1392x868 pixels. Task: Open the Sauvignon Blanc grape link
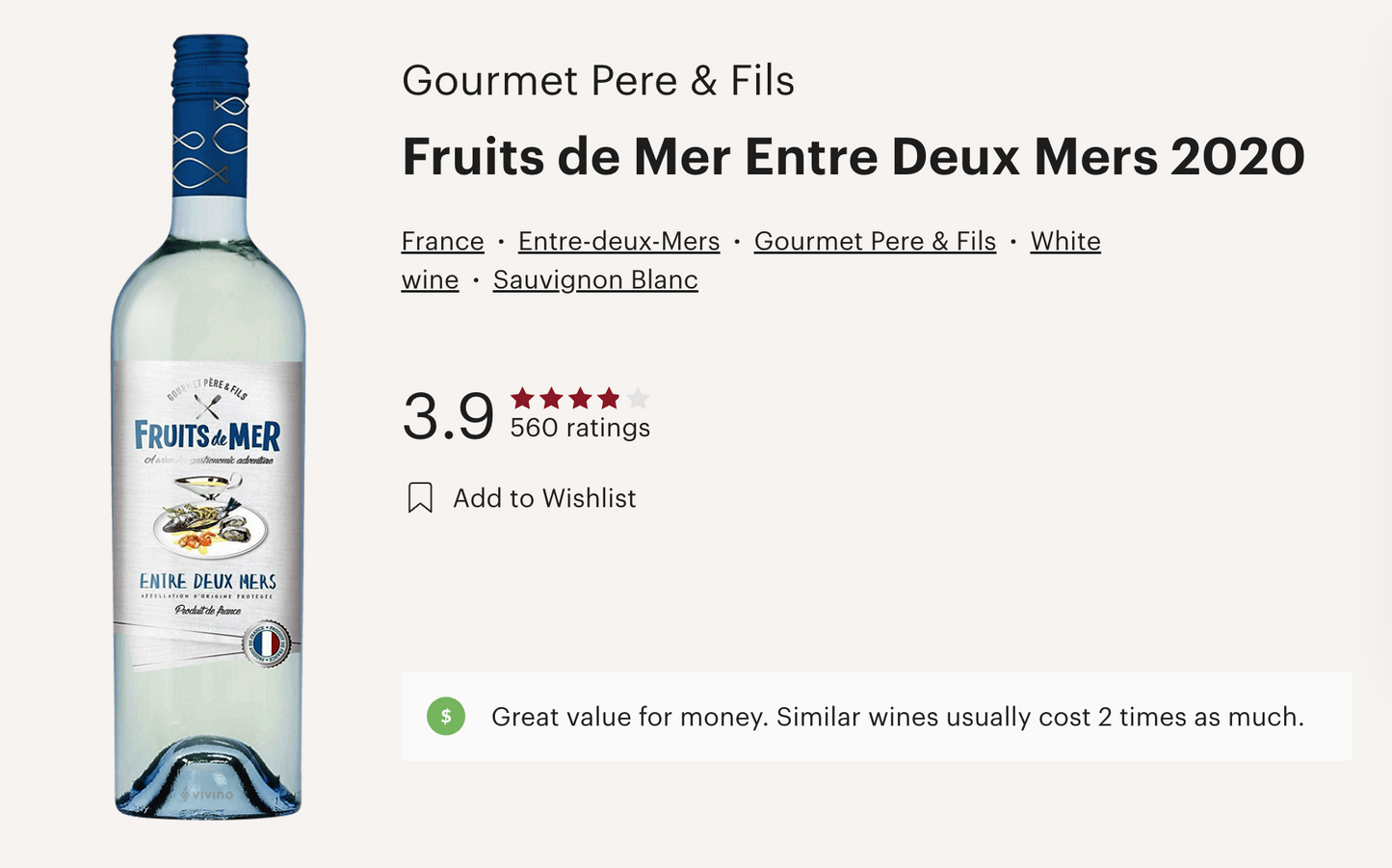point(595,280)
